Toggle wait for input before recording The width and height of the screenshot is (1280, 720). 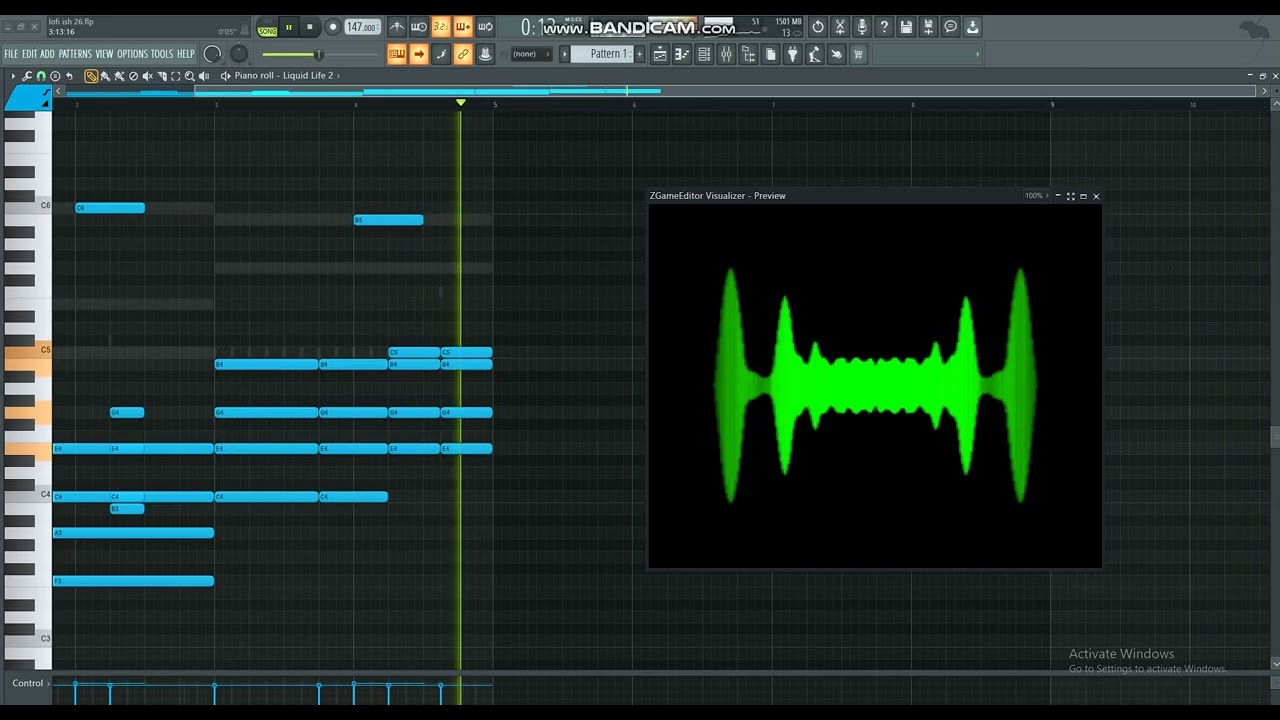[418, 27]
